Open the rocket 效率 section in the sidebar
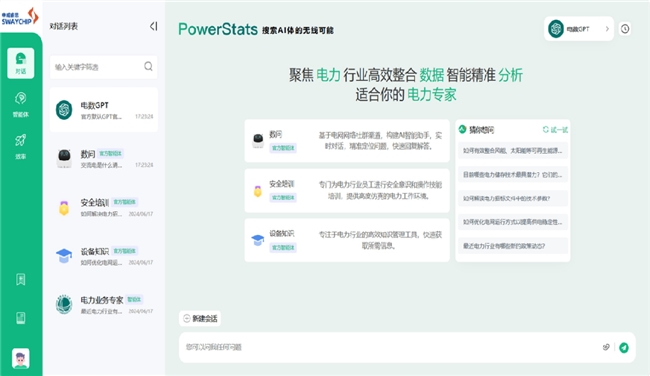 21,146
